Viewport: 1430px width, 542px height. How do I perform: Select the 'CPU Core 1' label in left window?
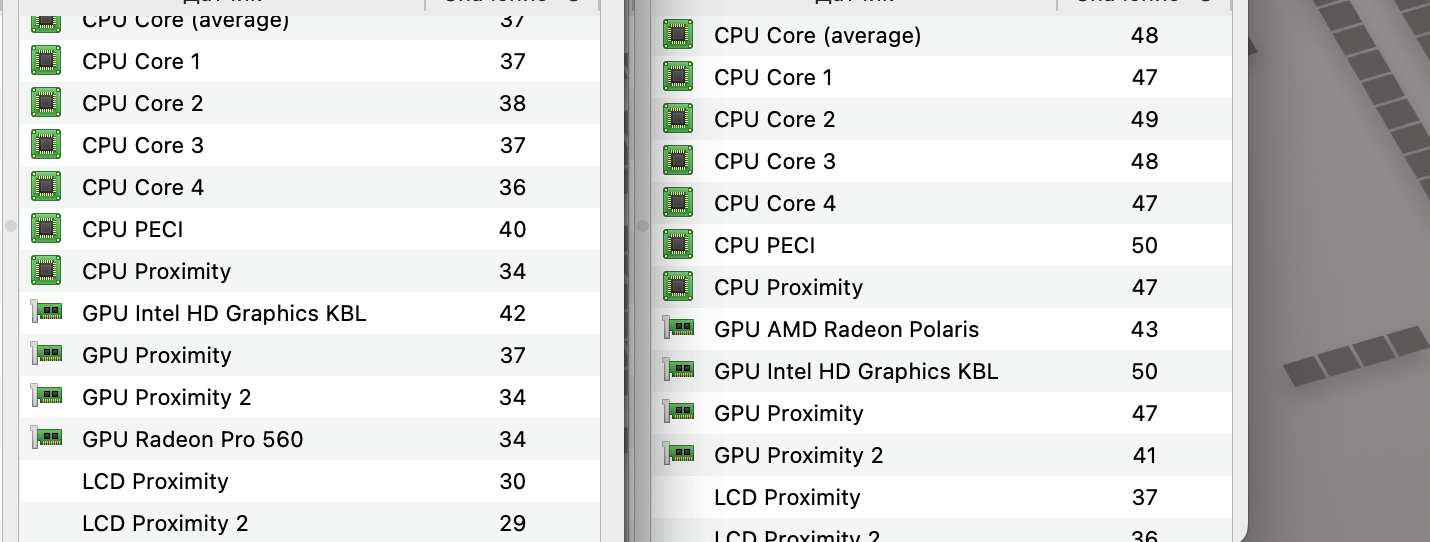tap(141, 61)
